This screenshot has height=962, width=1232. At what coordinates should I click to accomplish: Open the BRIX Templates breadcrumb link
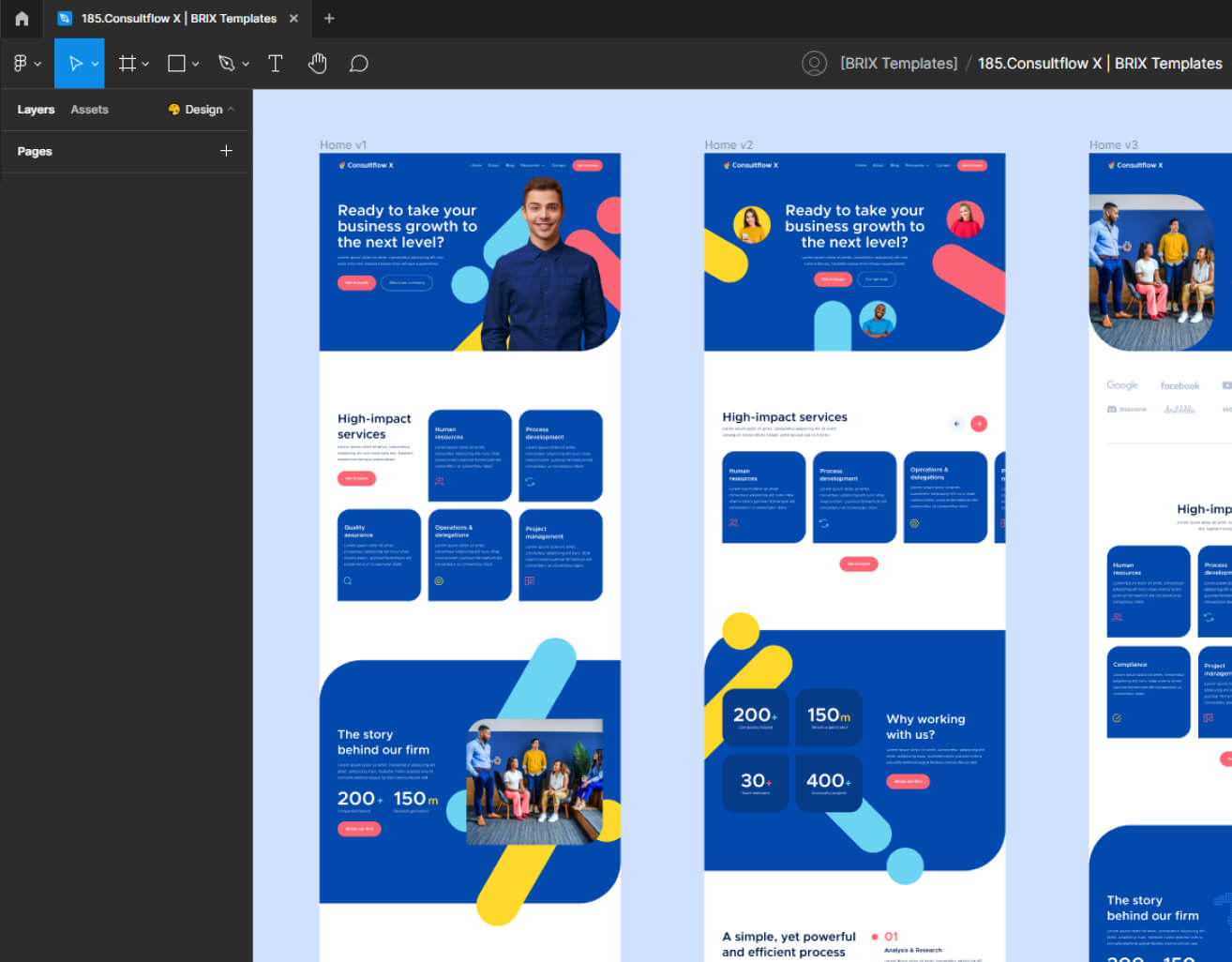tap(901, 63)
